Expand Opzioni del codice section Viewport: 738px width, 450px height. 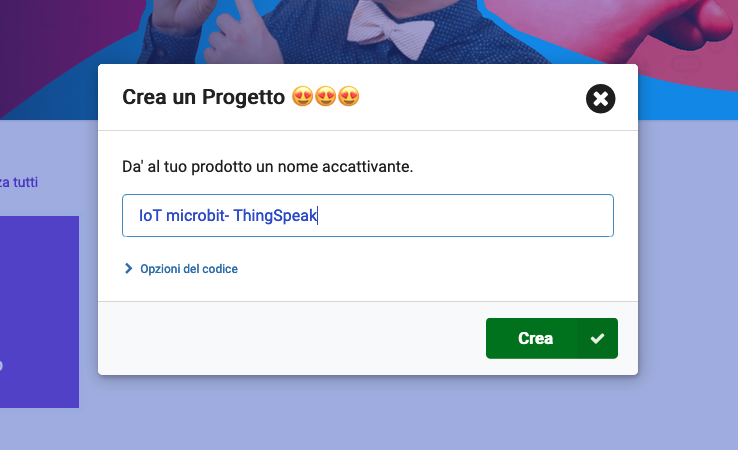tap(188, 269)
